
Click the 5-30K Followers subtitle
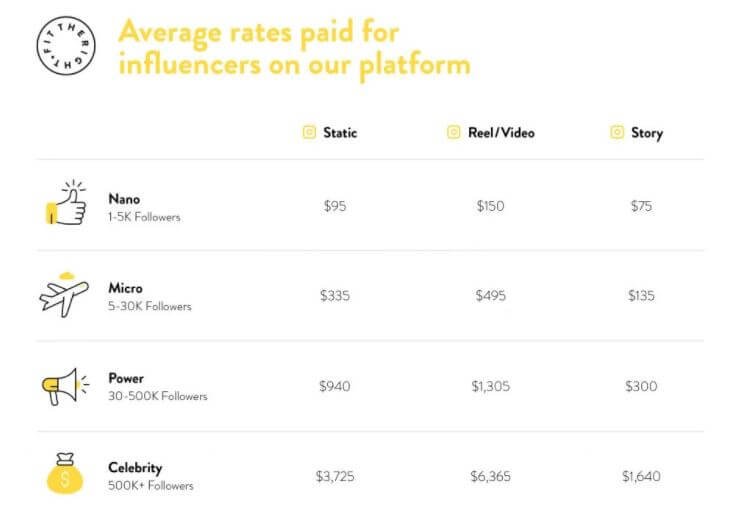coord(150,306)
